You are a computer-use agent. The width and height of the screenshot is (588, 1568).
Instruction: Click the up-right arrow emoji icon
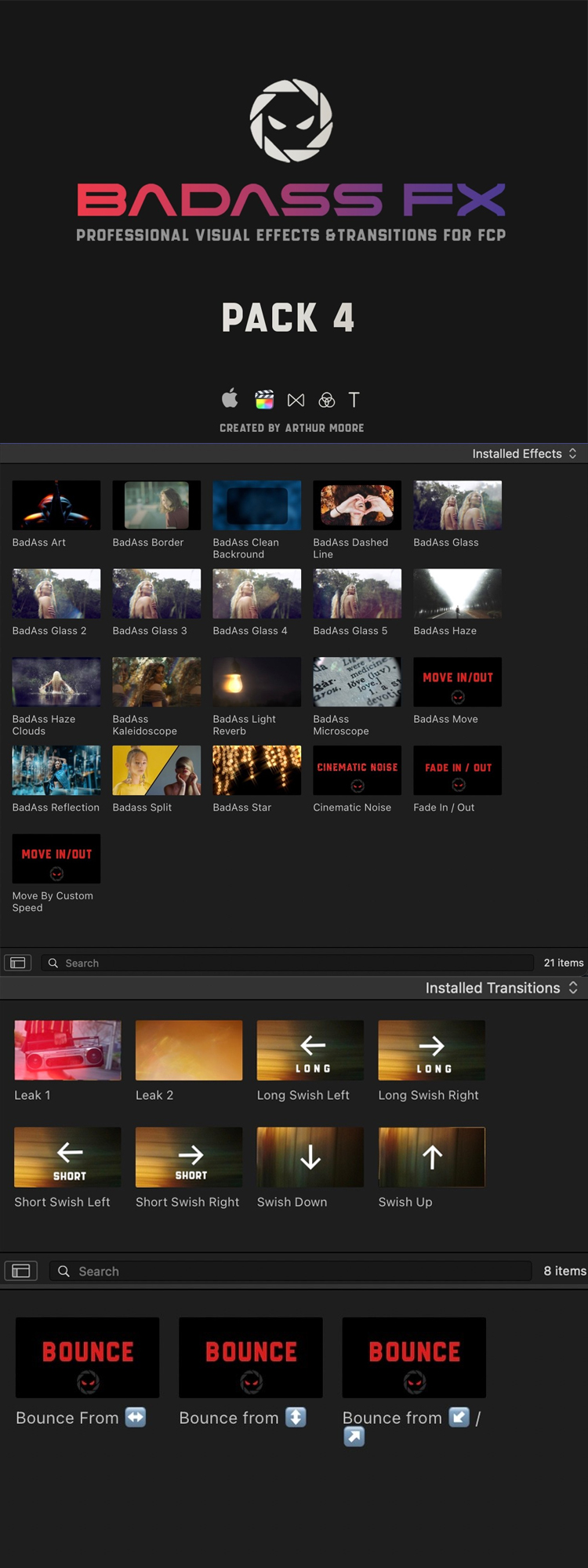pos(354,1437)
